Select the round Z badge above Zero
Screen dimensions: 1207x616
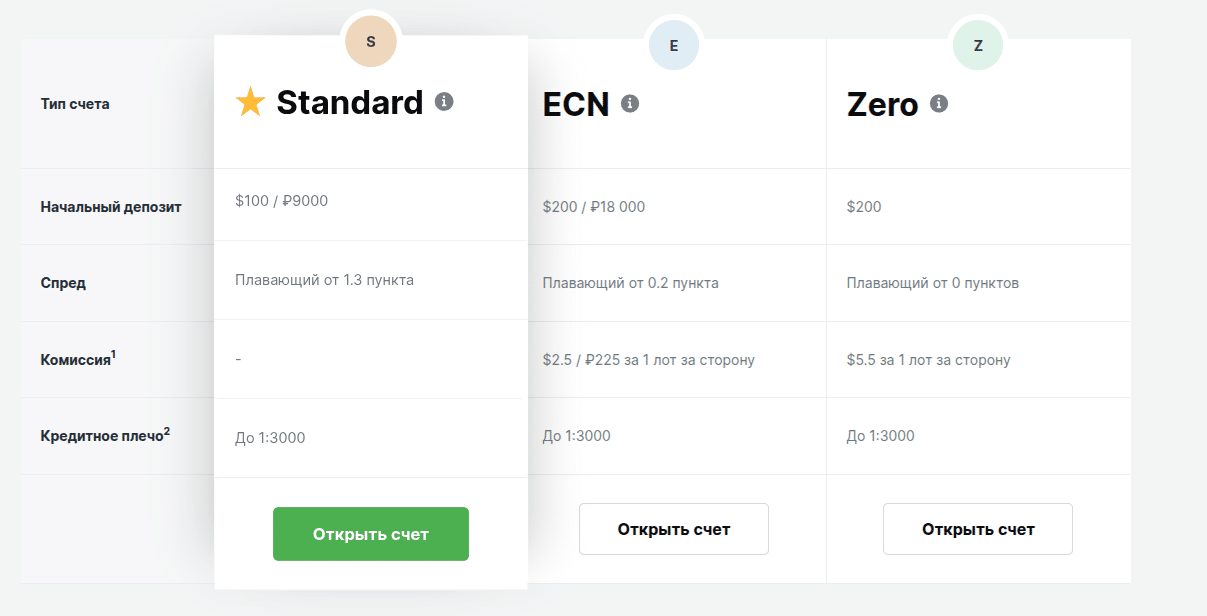point(978,45)
